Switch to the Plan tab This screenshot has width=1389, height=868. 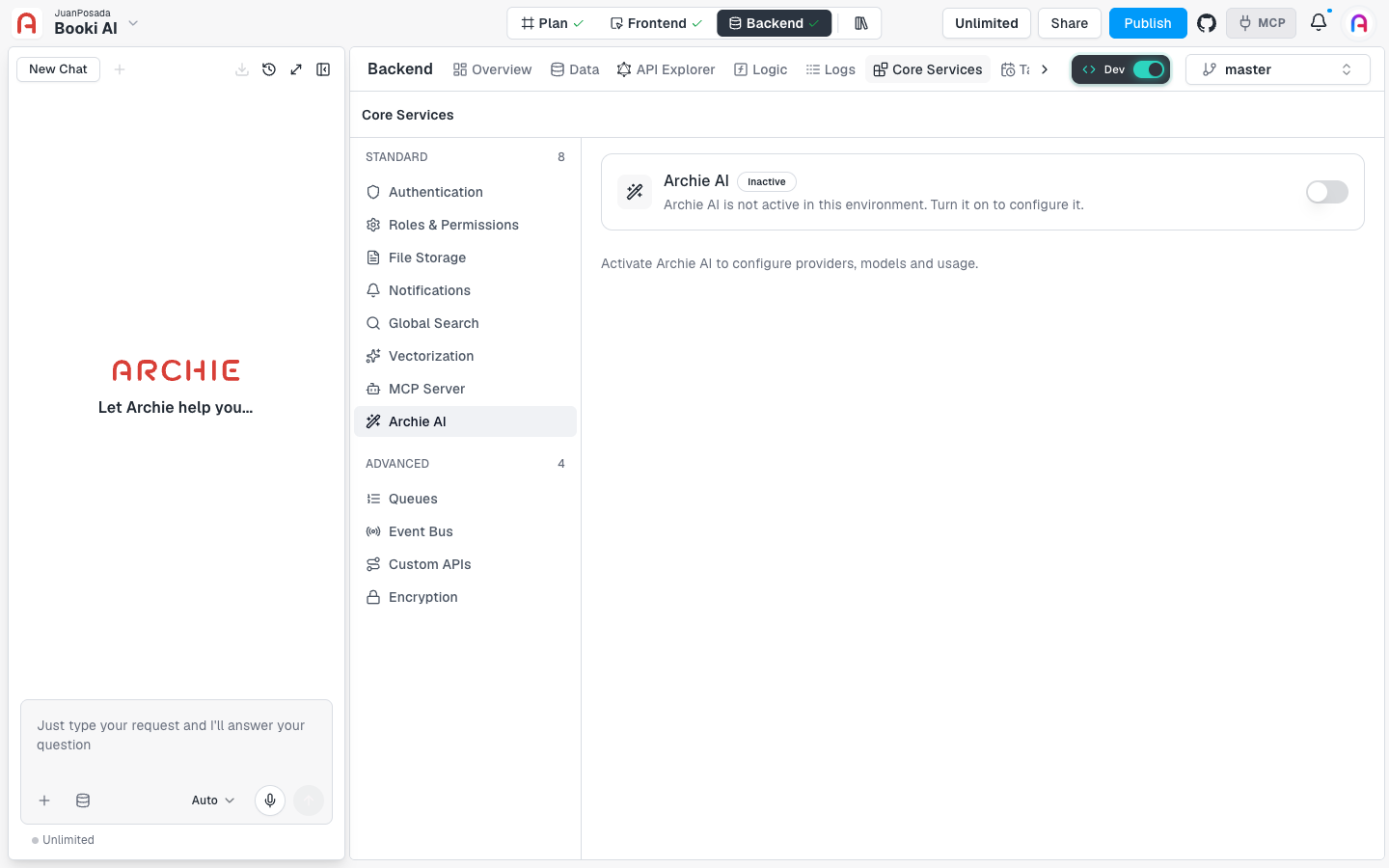[x=553, y=23]
